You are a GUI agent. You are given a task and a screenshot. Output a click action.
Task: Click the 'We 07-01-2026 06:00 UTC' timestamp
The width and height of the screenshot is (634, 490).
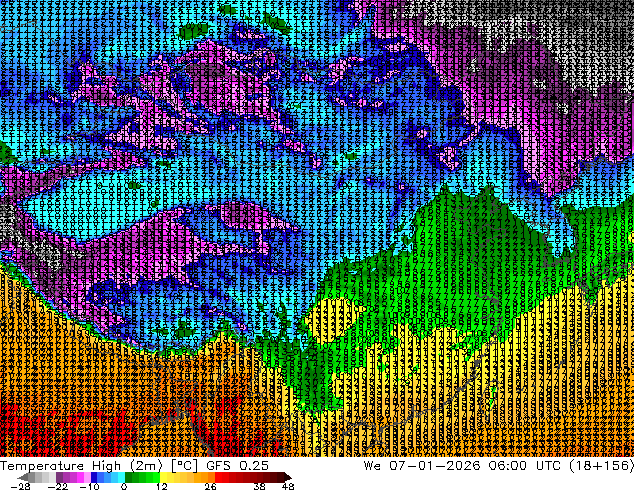[x=462, y=466]
